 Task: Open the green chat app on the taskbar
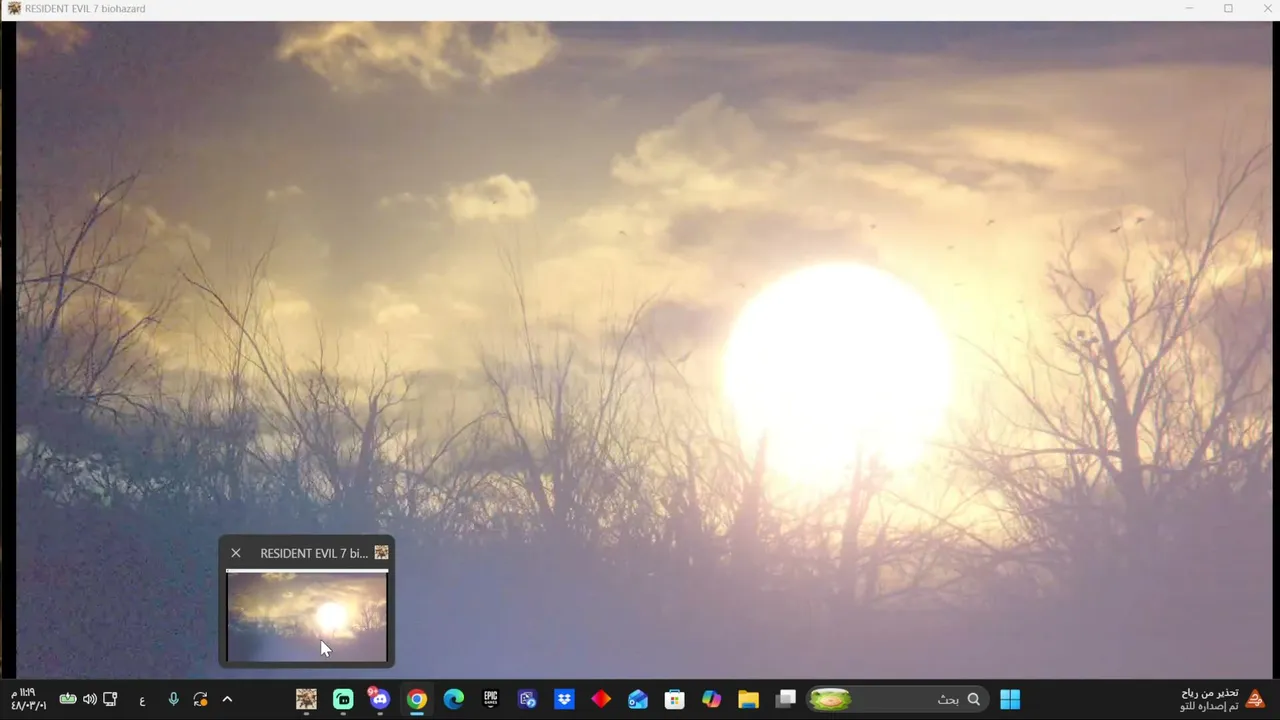pos(343,699)
